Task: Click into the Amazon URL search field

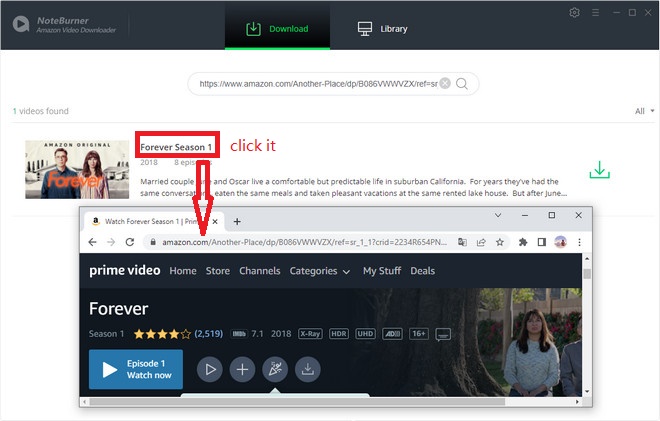Action: tap(318, 84)
